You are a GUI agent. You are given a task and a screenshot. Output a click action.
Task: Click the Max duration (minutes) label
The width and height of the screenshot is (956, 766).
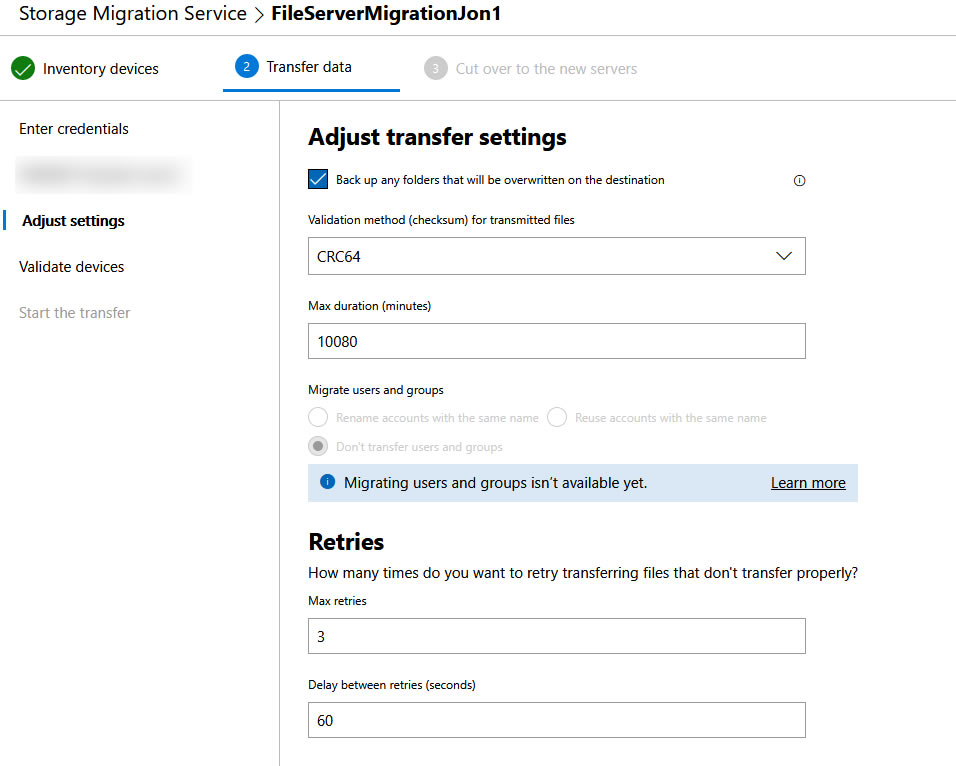(x=369, y=306)
